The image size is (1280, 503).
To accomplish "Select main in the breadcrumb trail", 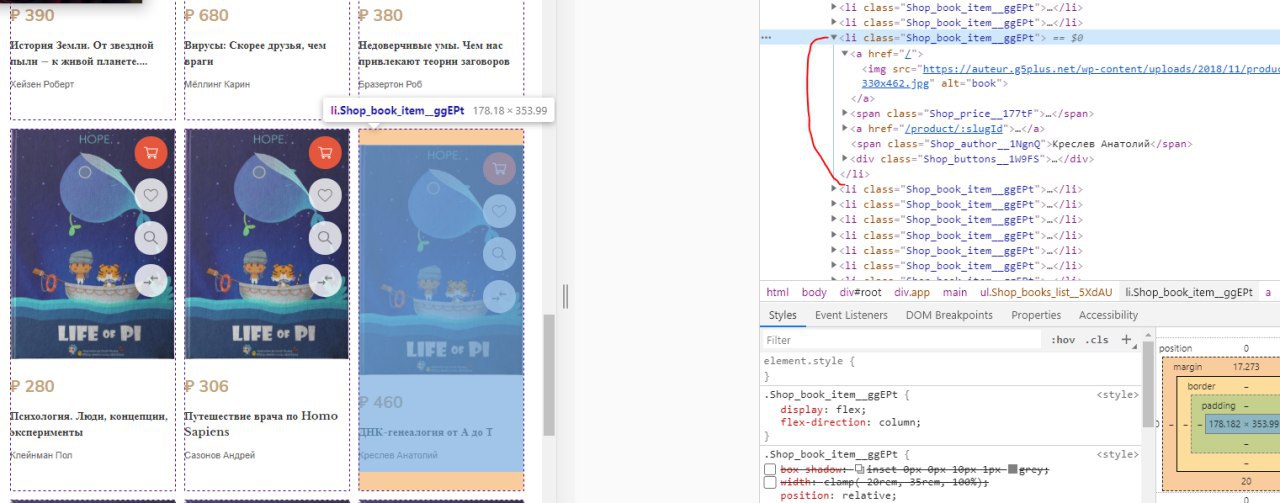I will point(955,292).
